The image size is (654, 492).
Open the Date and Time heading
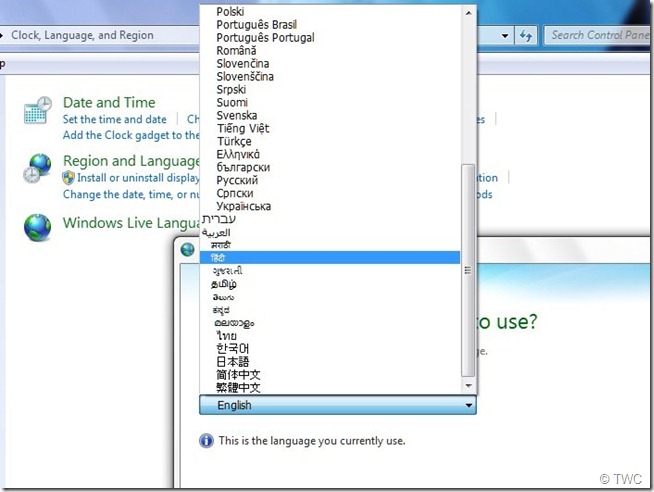pos(109,103)
